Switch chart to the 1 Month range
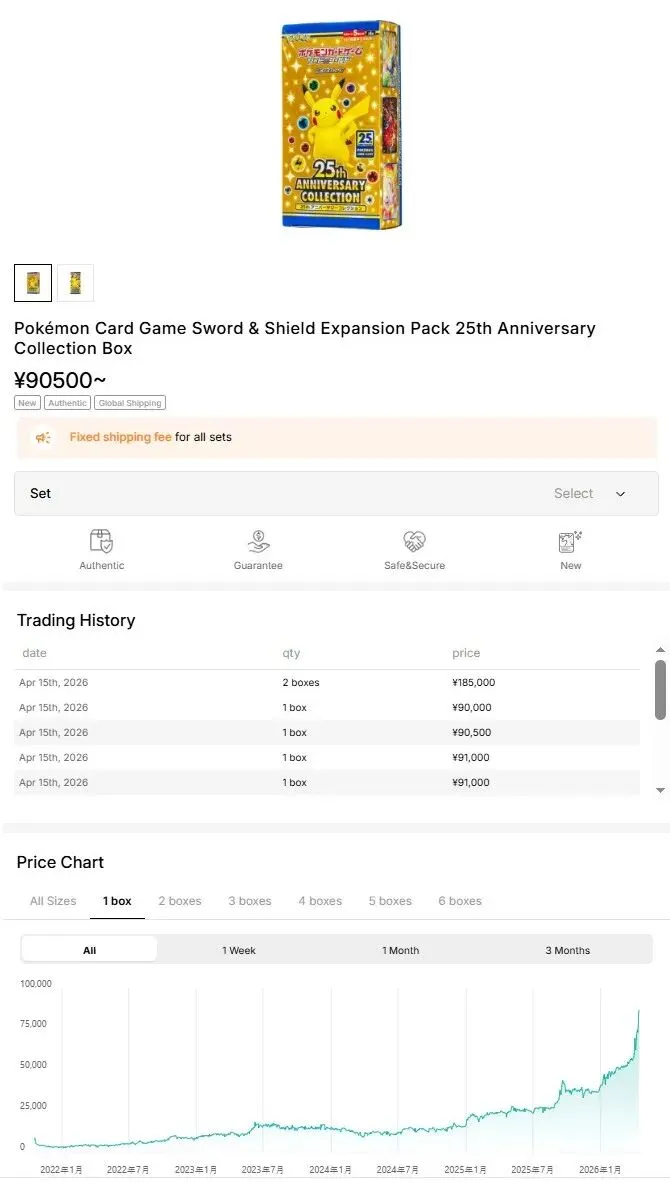The image size is (670, 1183). click(400, 950)
